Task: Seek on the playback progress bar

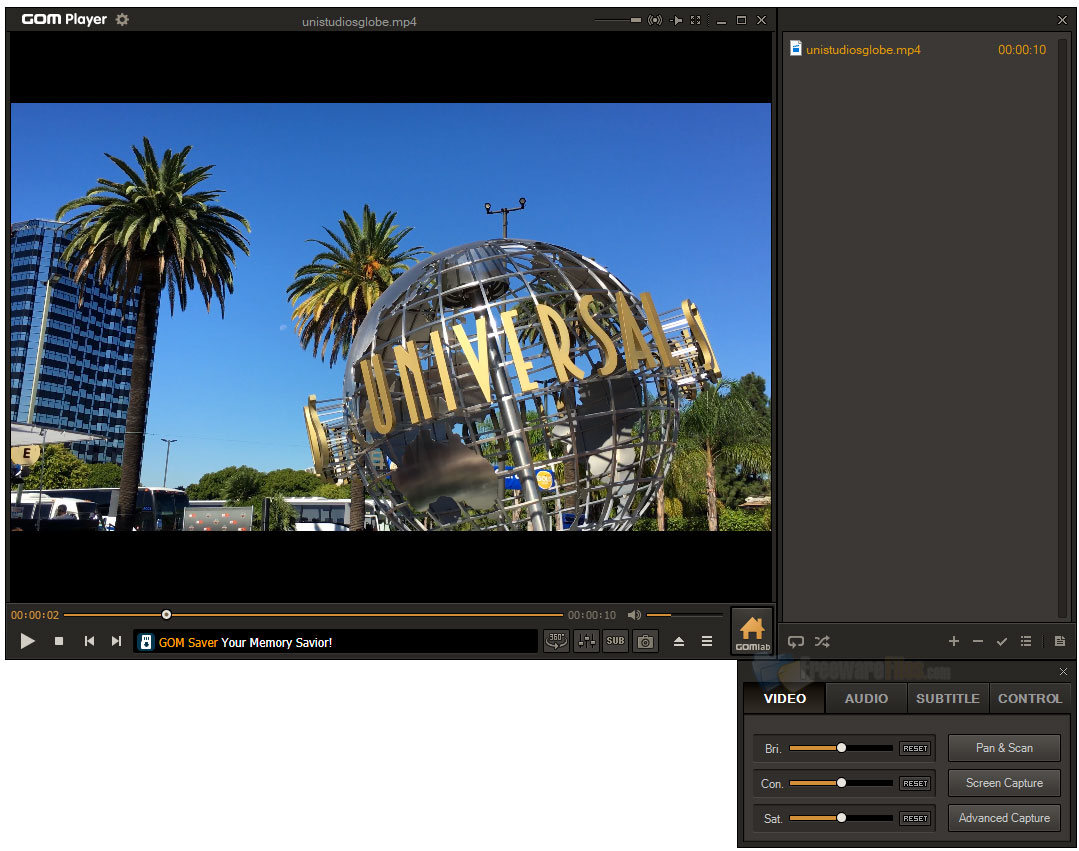Action: (313, 615)
